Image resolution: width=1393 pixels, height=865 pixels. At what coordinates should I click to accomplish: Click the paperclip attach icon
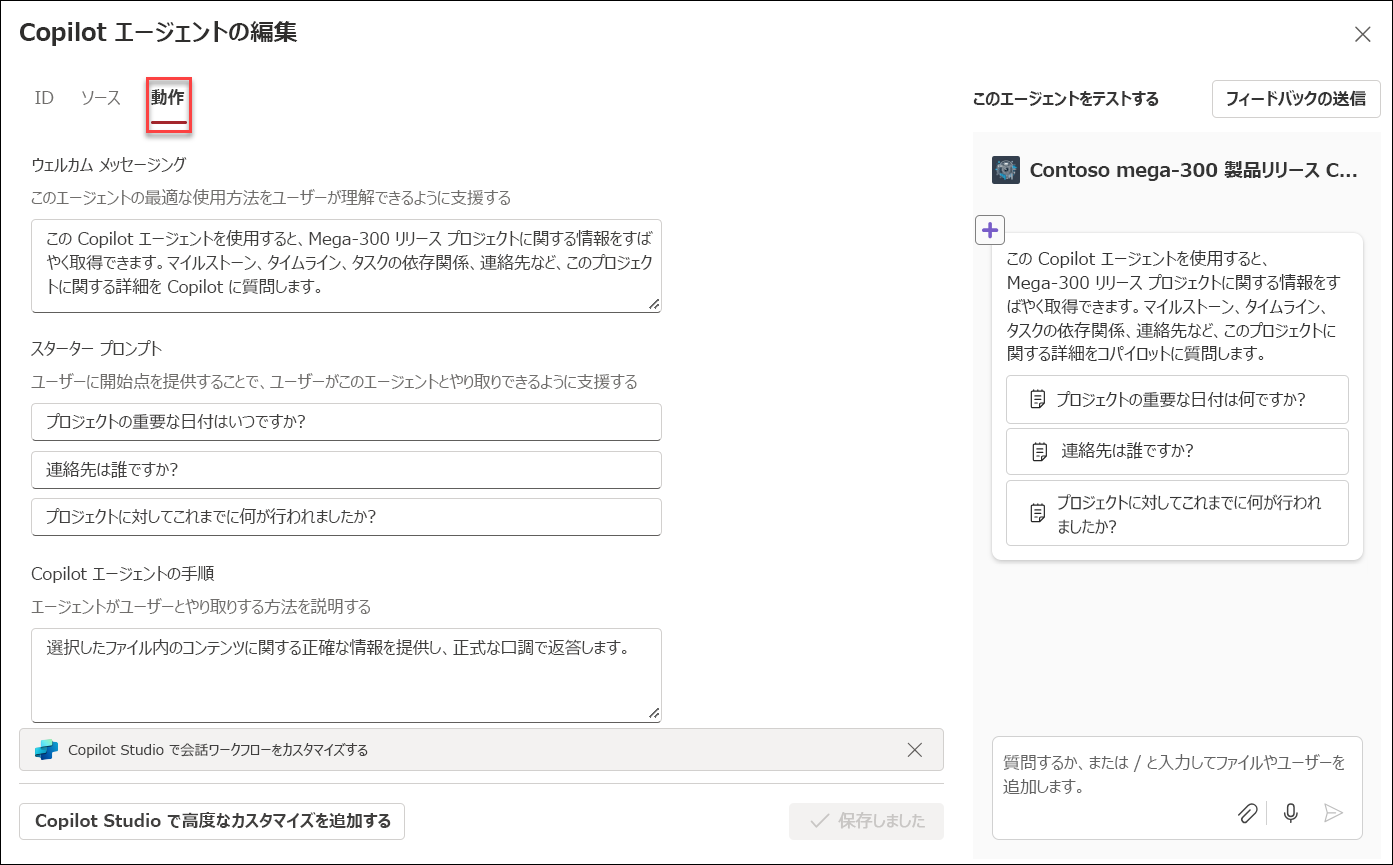pos(1247,813)
